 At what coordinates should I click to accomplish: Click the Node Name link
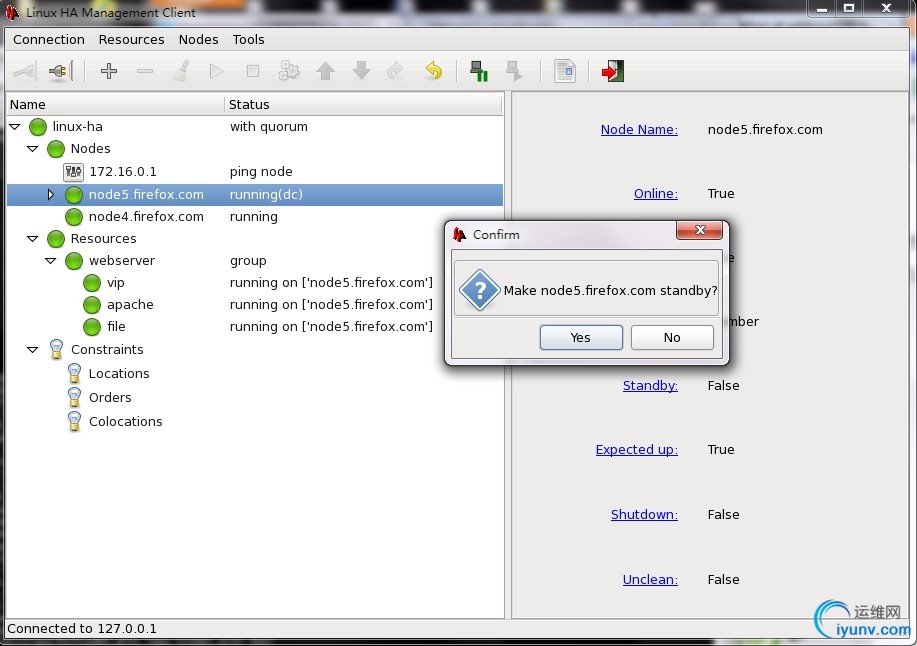click(639, 130)
